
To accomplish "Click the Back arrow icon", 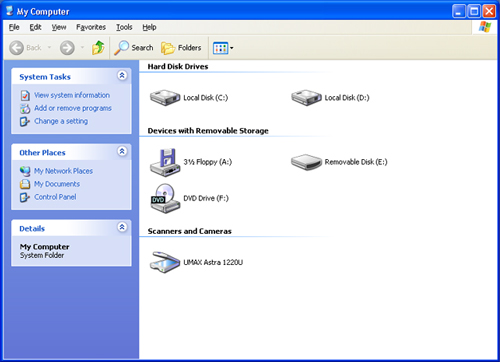I will tap(16, 48).
